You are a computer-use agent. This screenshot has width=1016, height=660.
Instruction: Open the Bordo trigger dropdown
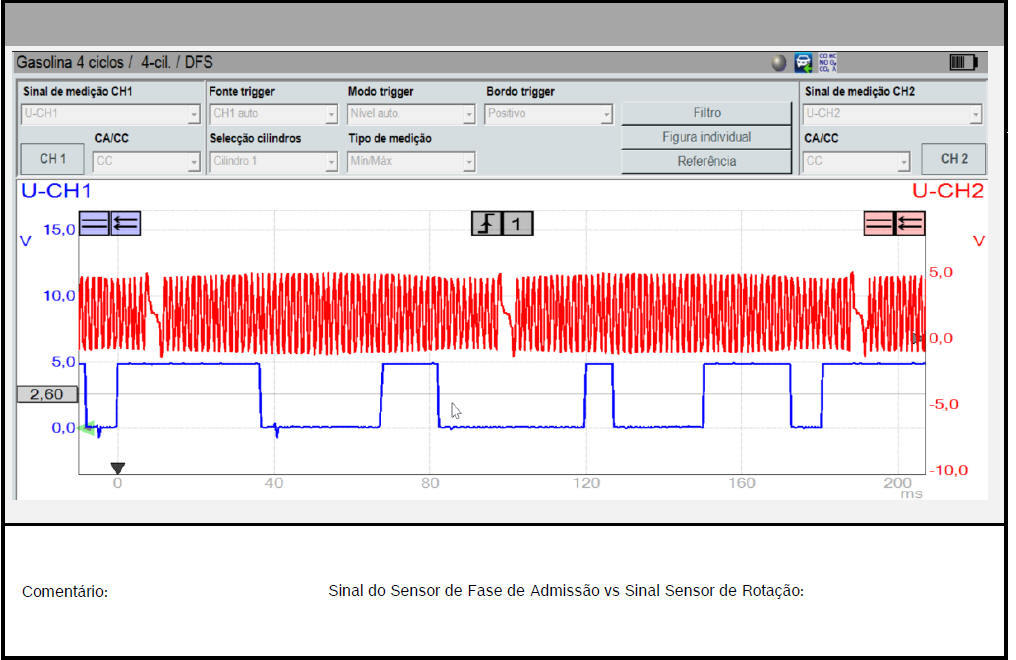[549, 114]
